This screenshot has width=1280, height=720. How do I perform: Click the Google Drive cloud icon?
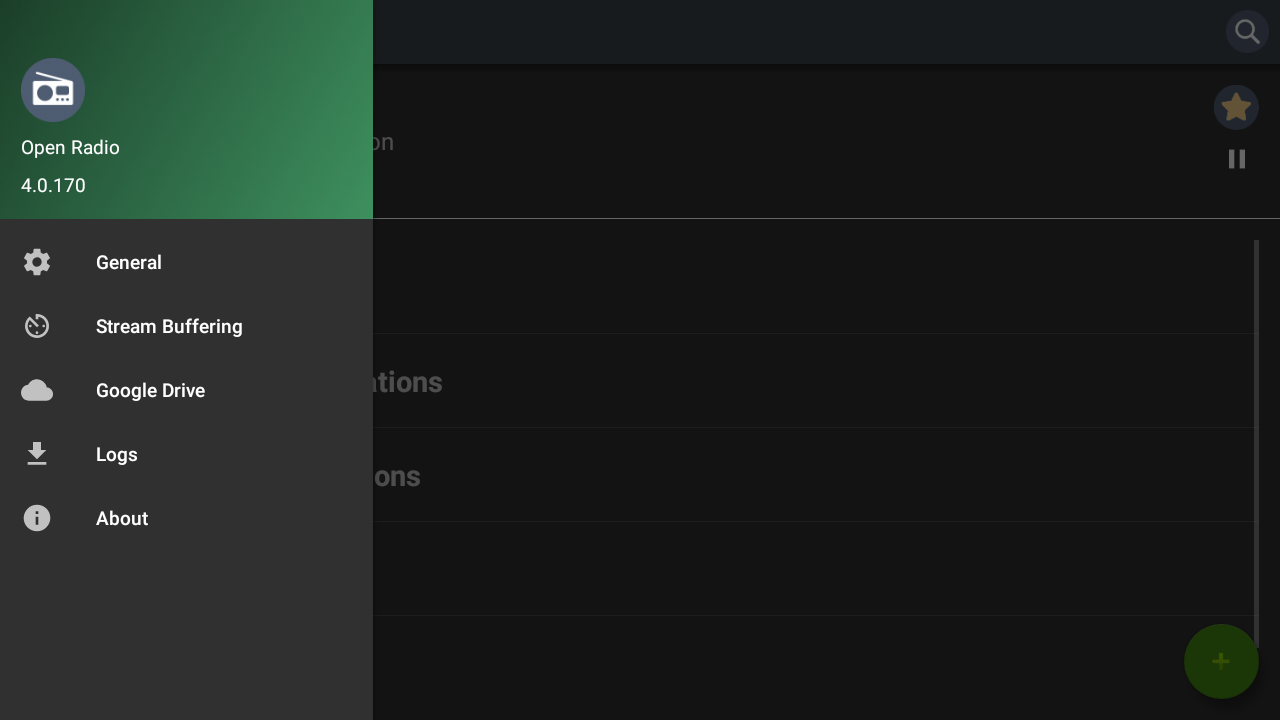(37, 390)
